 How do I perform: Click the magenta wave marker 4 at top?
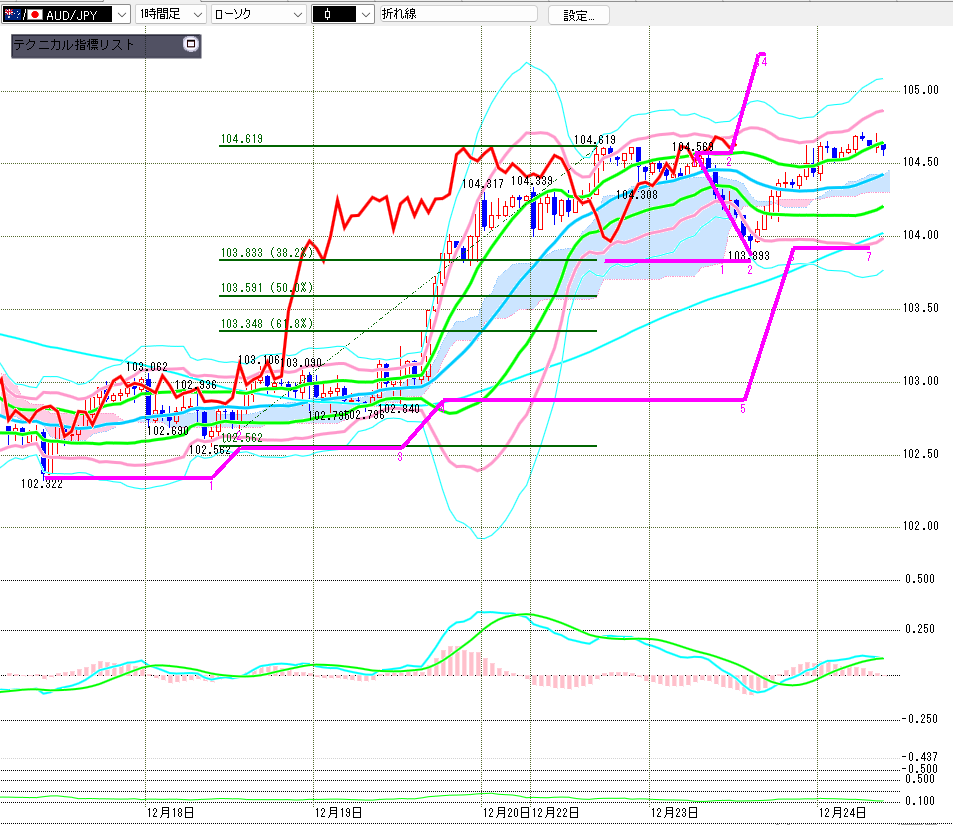click(x=764, y=61)
